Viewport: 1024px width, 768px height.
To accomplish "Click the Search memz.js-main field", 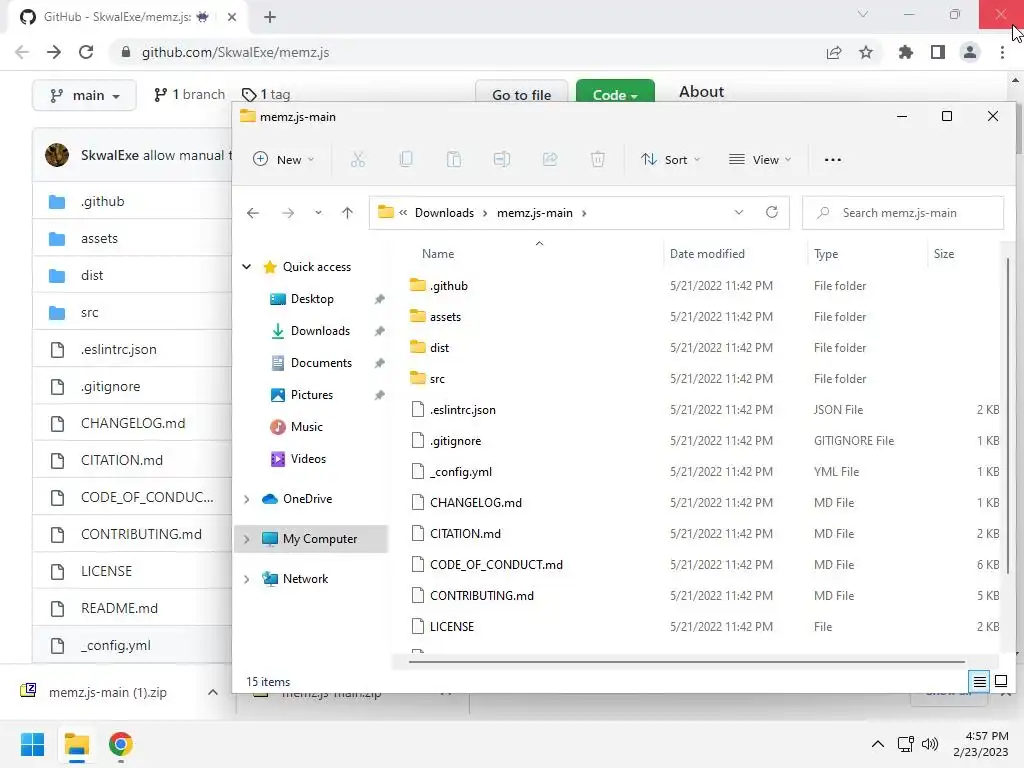I will [x=903, y=213].
